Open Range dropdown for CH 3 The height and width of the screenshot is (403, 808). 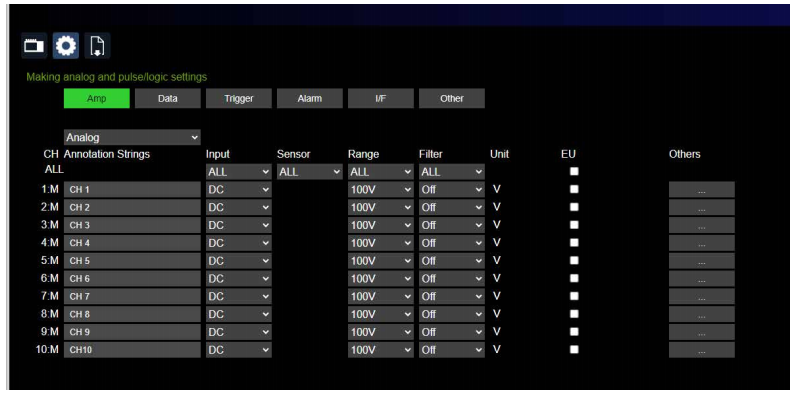[x=380, y=225]
